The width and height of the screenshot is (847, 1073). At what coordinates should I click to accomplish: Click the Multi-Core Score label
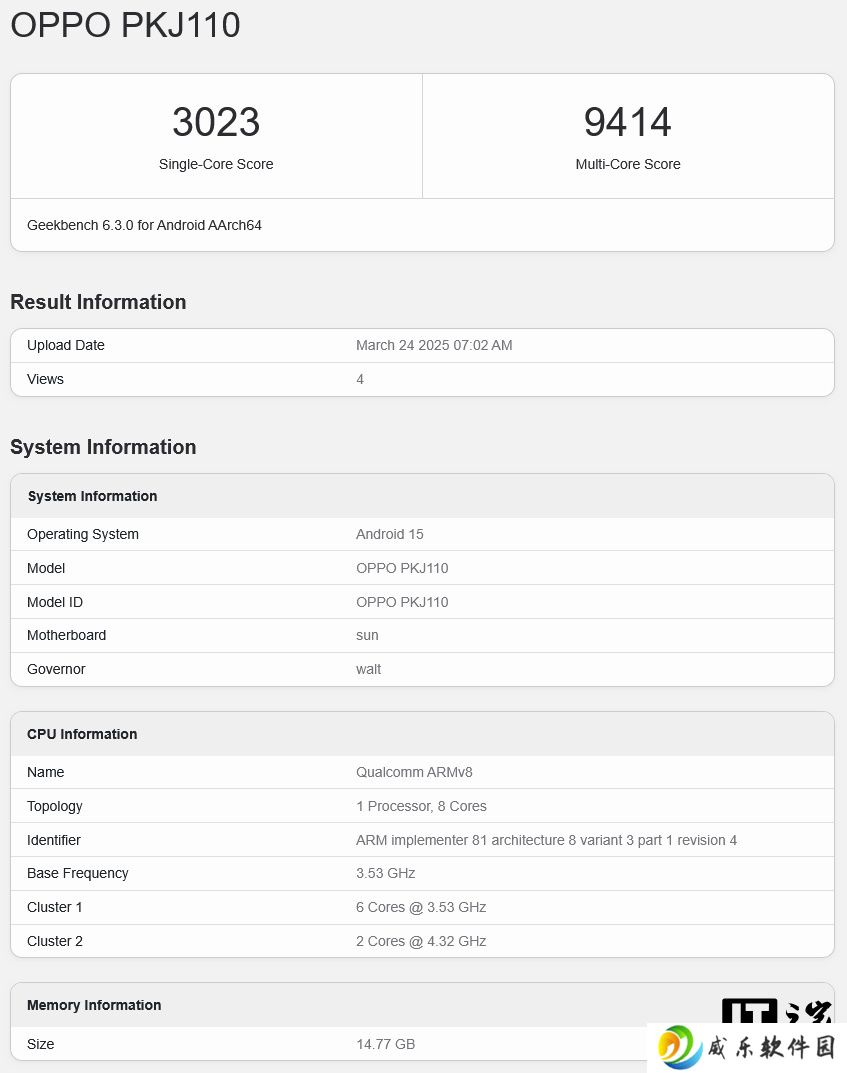click(627, 164)
